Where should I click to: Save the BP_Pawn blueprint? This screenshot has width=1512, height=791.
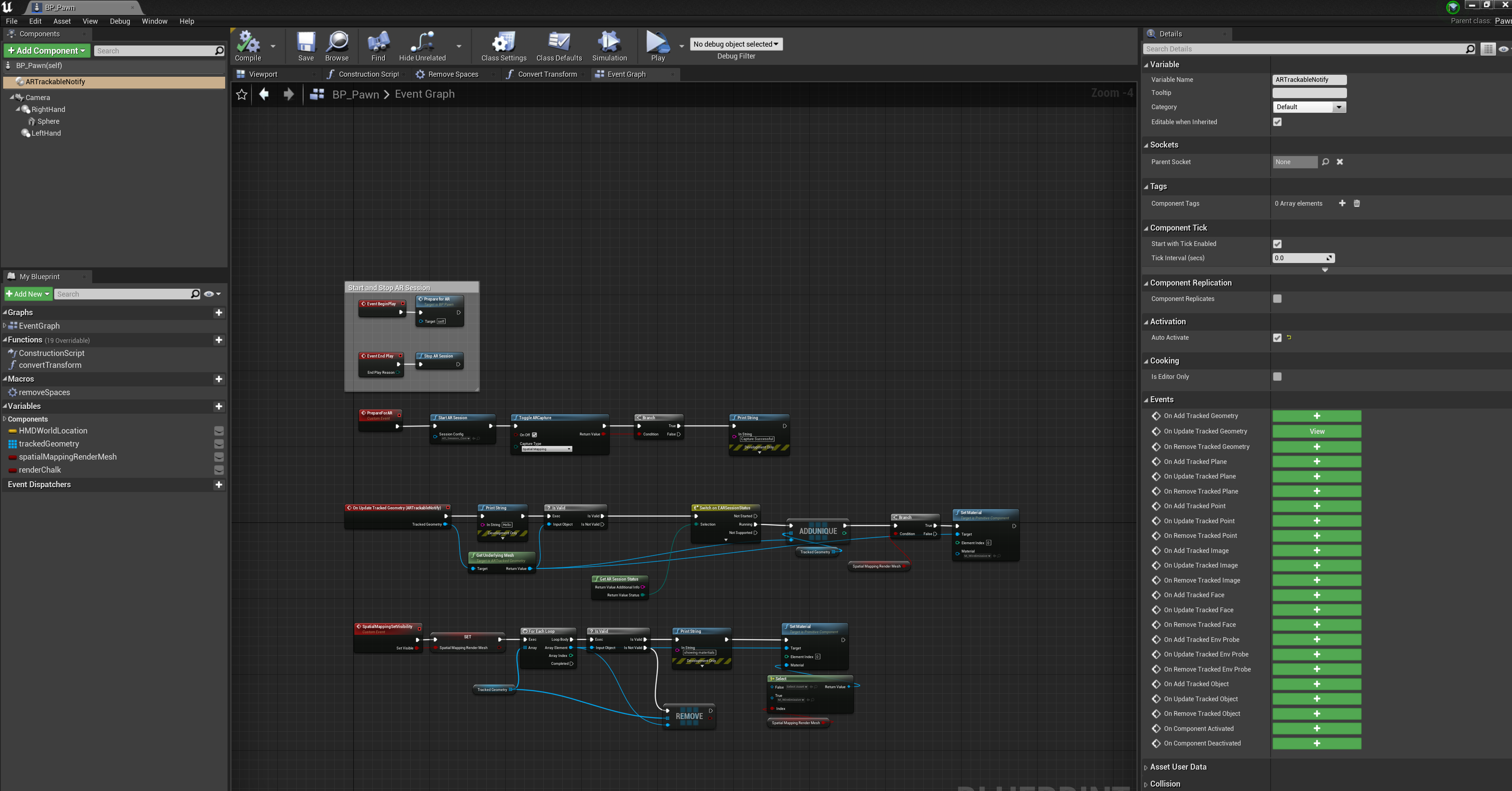tap(306, 46)
